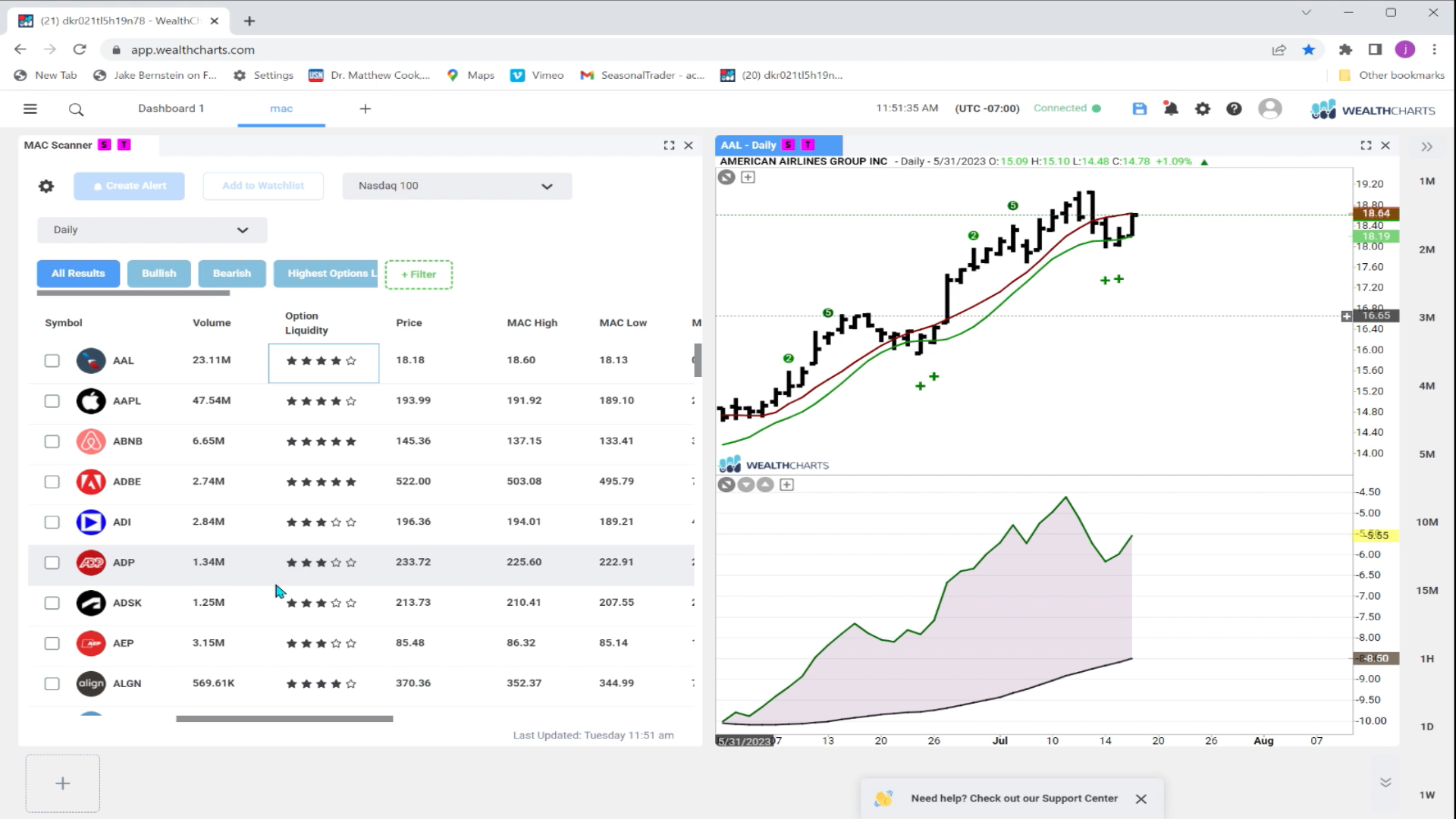This screenshot has width=1456, height=819.
Task: Move lower indicator pane down
Action: (x=746, y=485)
